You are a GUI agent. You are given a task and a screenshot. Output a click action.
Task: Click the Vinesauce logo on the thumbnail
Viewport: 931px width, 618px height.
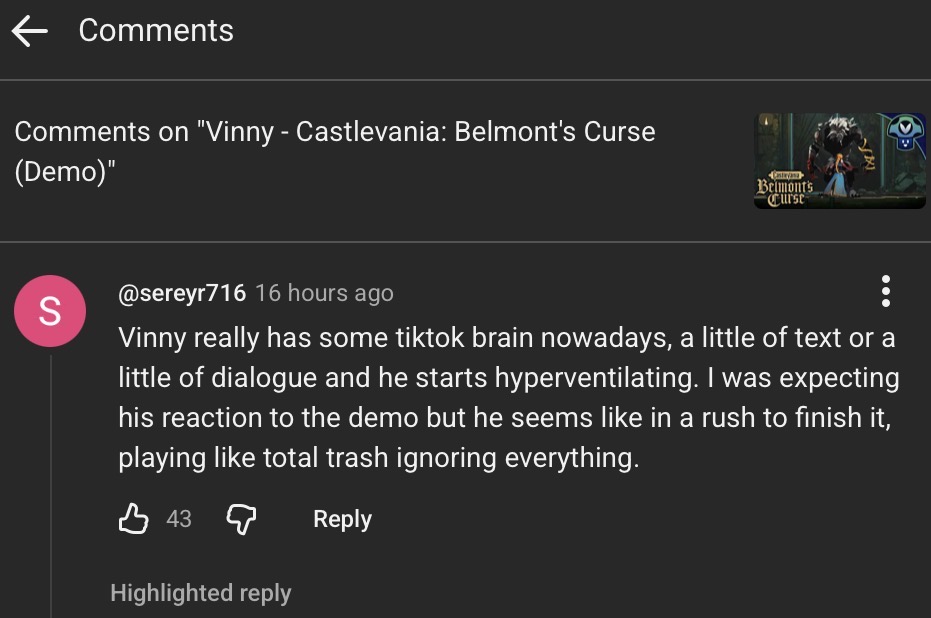tap(904, 133)
